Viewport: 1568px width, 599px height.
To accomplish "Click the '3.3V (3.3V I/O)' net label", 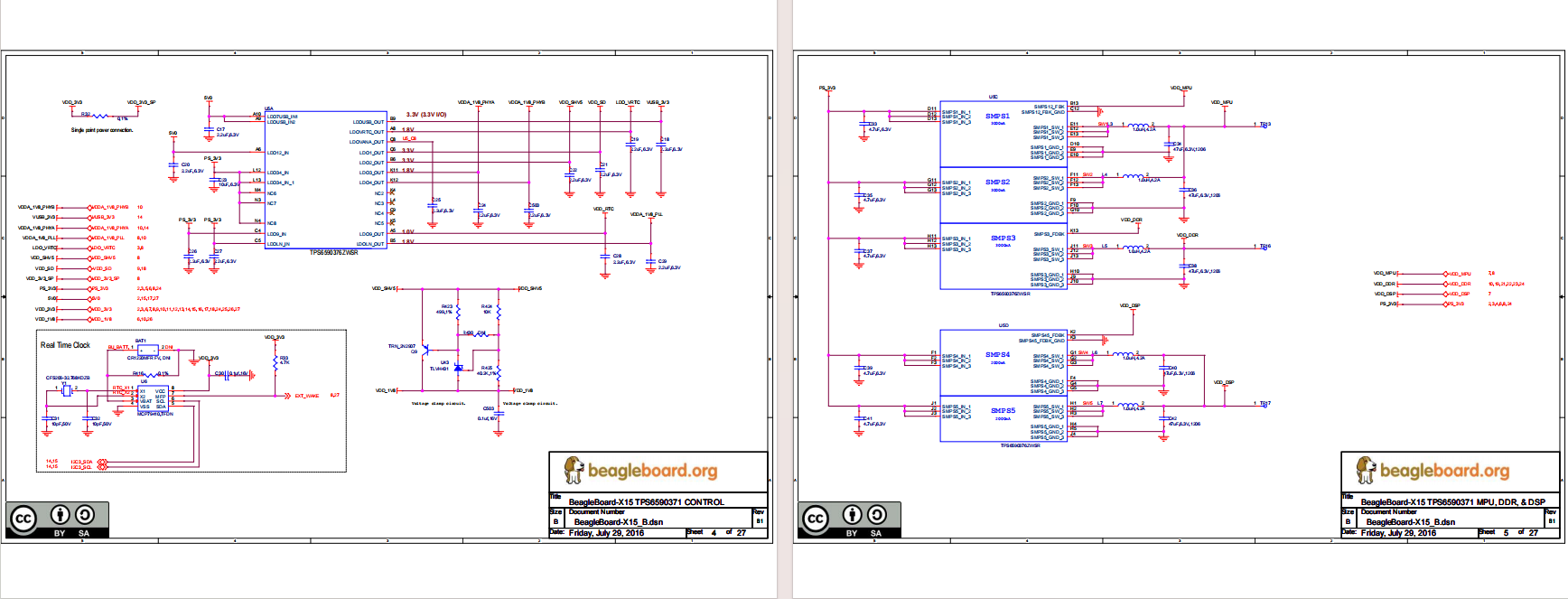I will [426, 115].
